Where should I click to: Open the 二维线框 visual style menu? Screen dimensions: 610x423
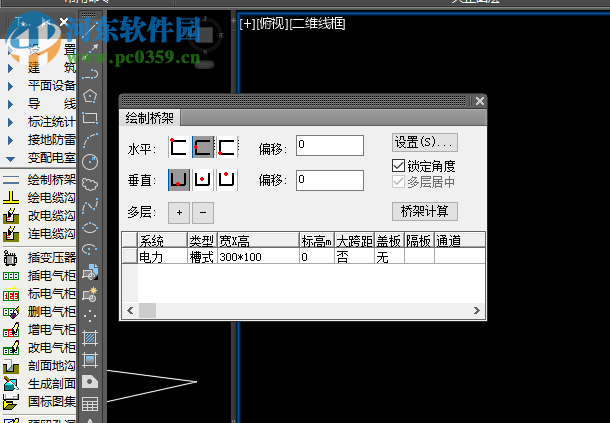click(318, 24)
